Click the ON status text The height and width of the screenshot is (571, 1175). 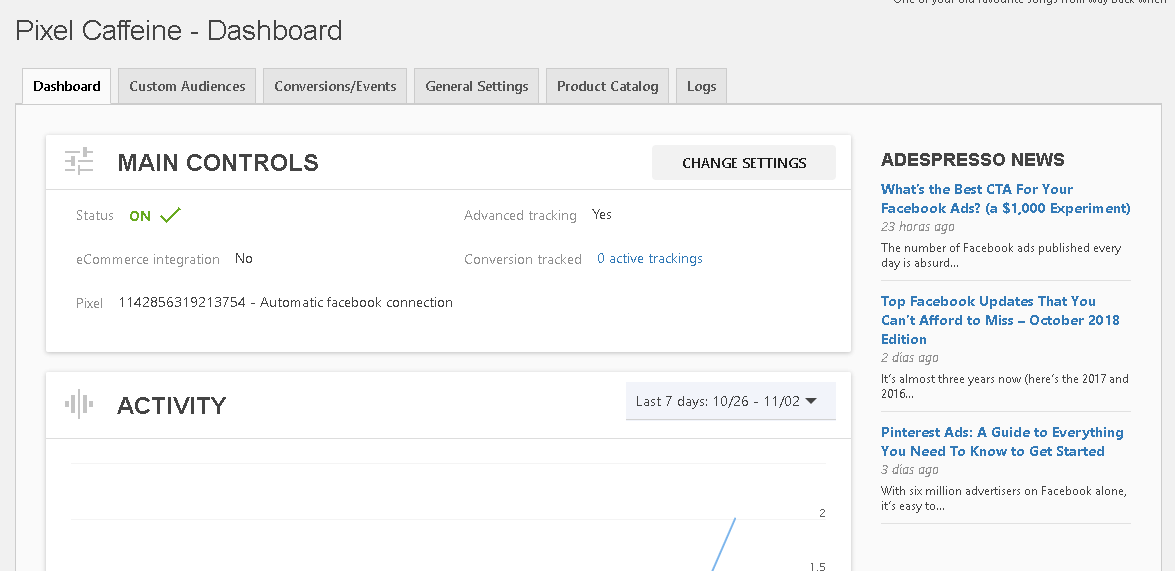coord(140,216)
